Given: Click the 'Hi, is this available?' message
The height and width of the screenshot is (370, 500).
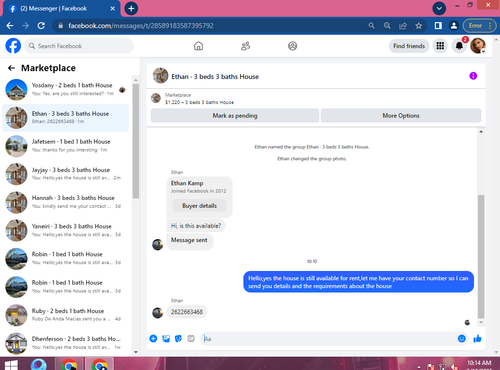Looking at the screenshot, I should [196, 226].
